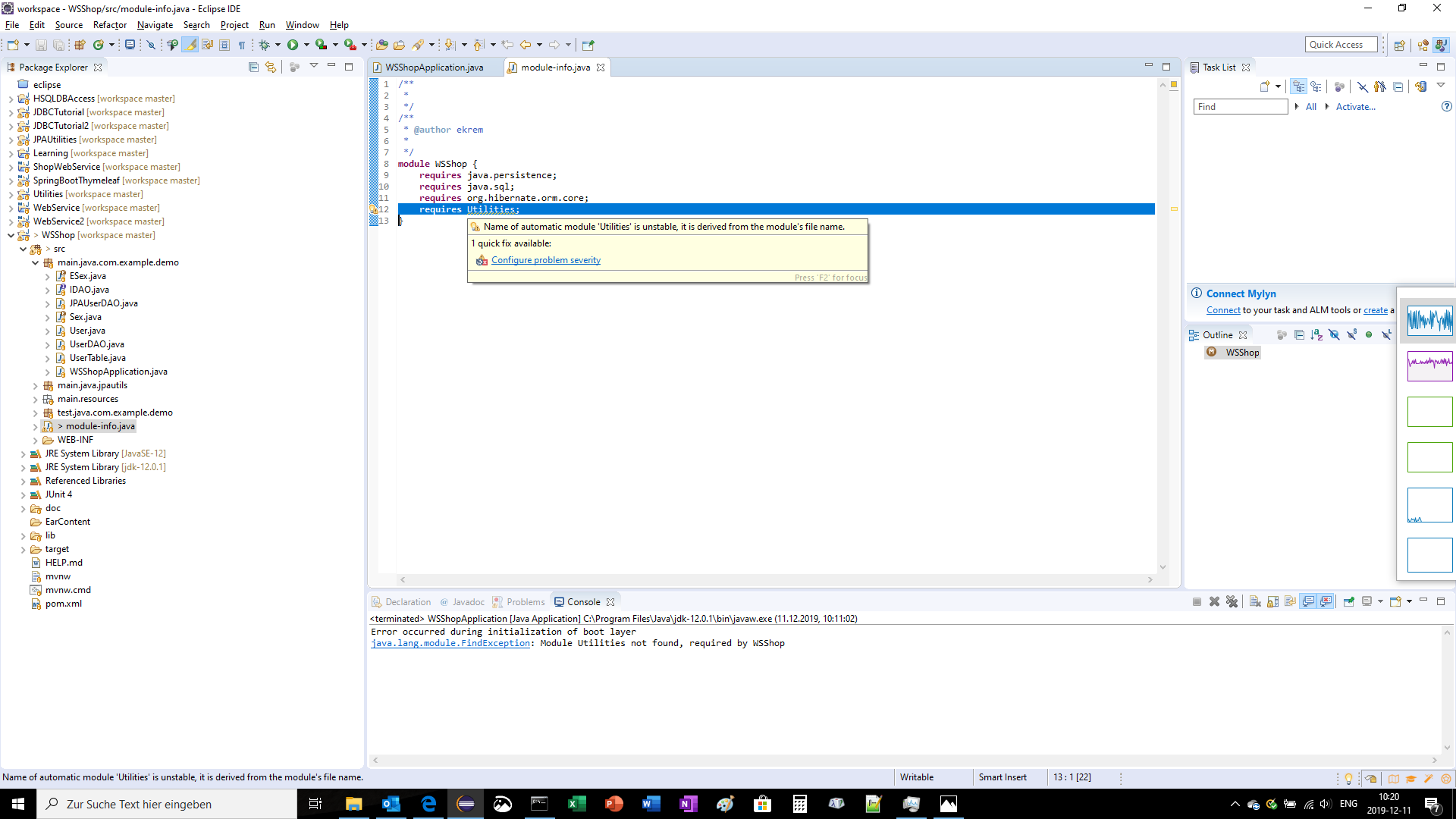Open the Refactor menu
Viewport: 1456px width, 819px height.
[109, 24]
